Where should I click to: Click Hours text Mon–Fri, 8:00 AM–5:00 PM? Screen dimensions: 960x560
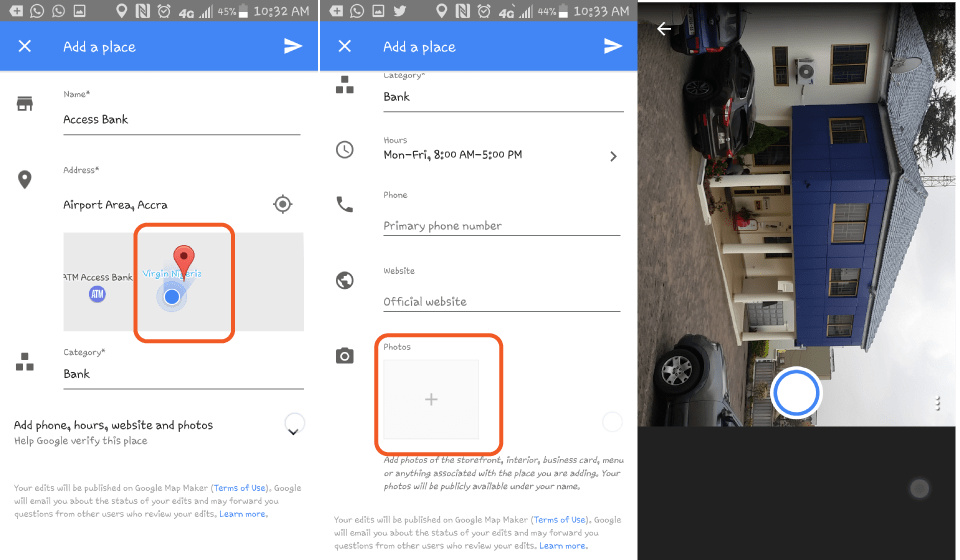(452, 155)
